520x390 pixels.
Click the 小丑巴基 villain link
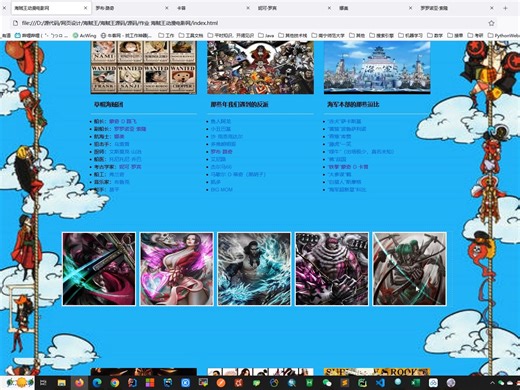coord(221,129)
